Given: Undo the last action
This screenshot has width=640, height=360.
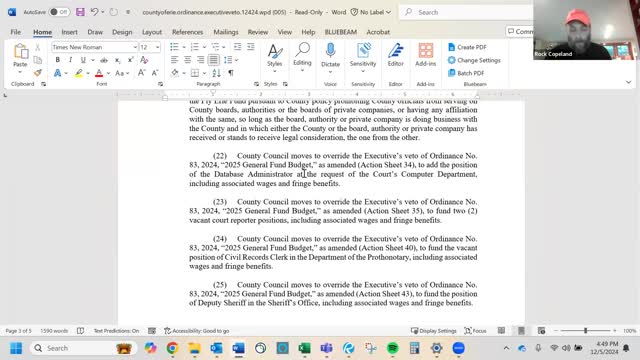Looking at the screenshot, I should click(x=94, y=12).
